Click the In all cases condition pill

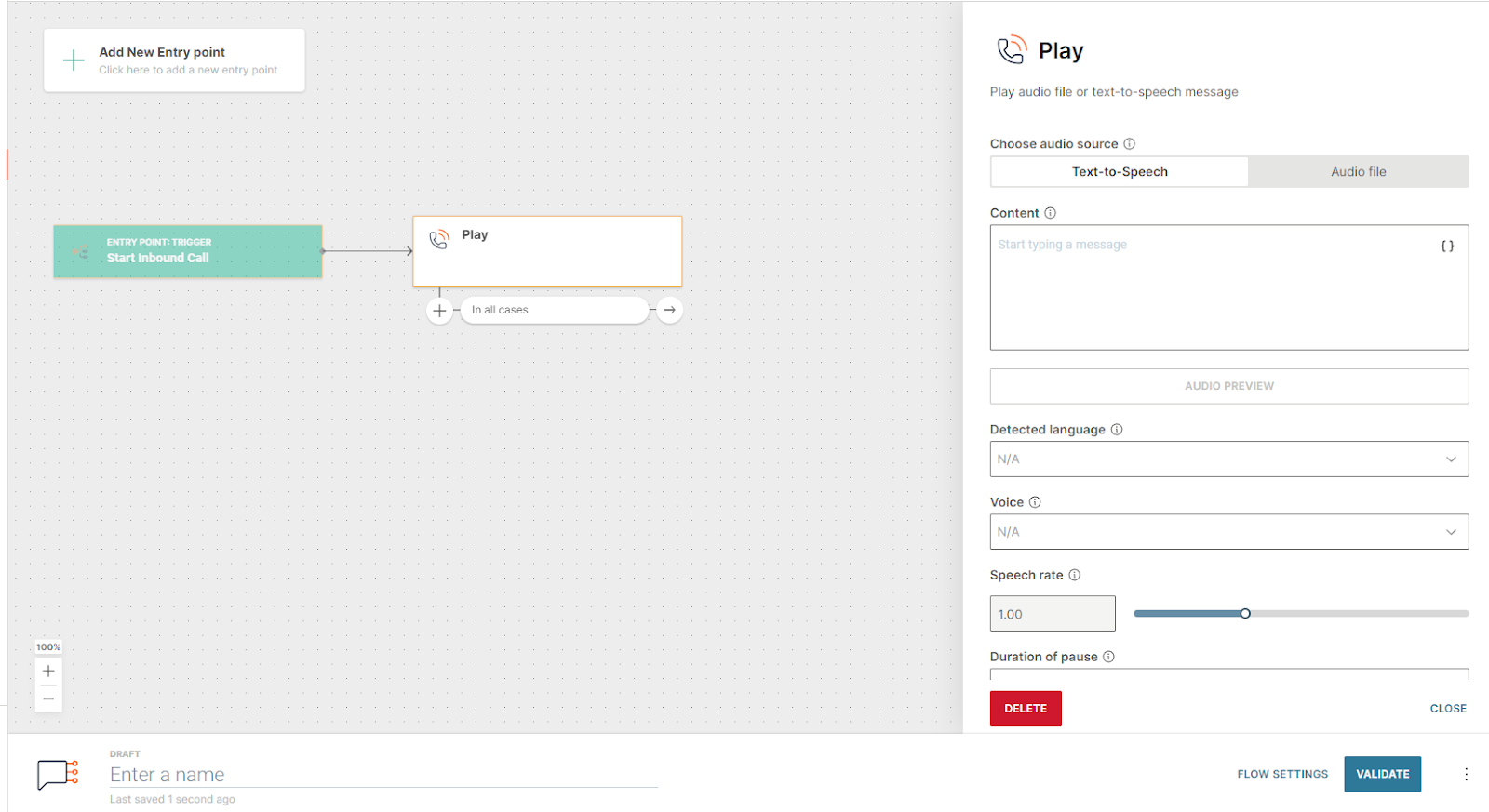[555, 311]
